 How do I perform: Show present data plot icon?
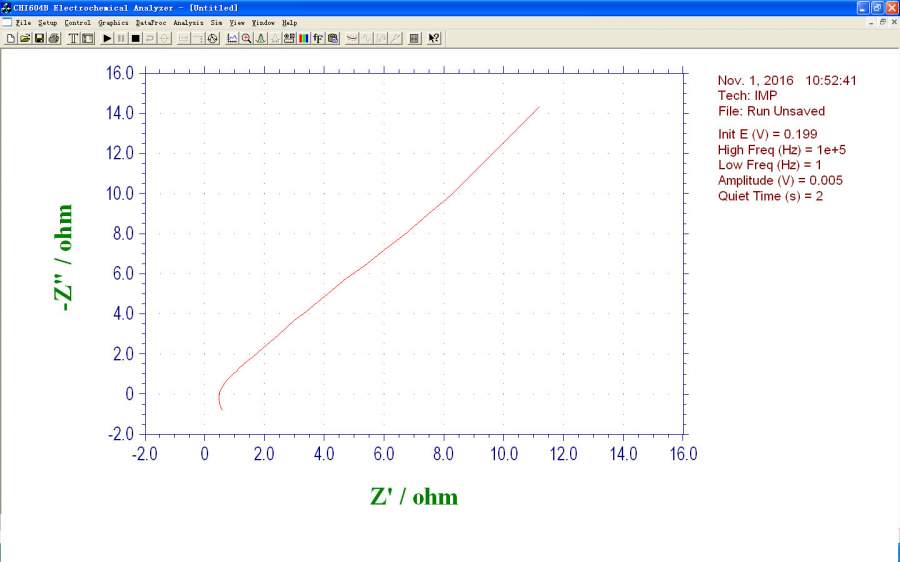click(232, 38)
